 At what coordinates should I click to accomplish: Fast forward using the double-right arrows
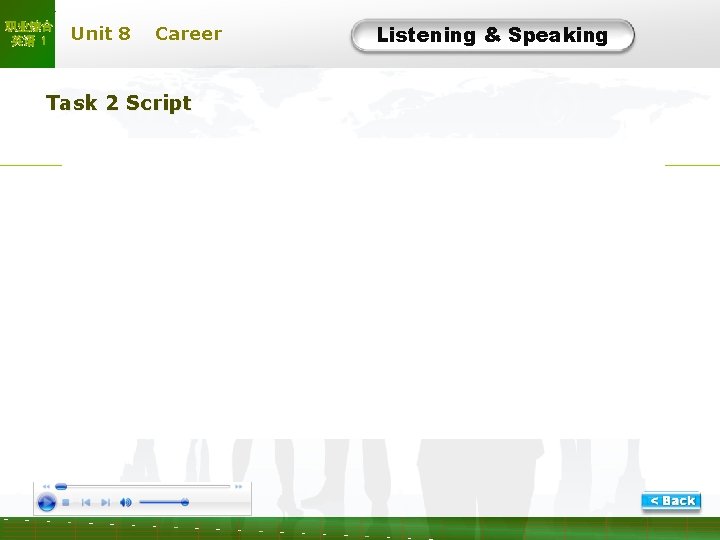[238, 486]
